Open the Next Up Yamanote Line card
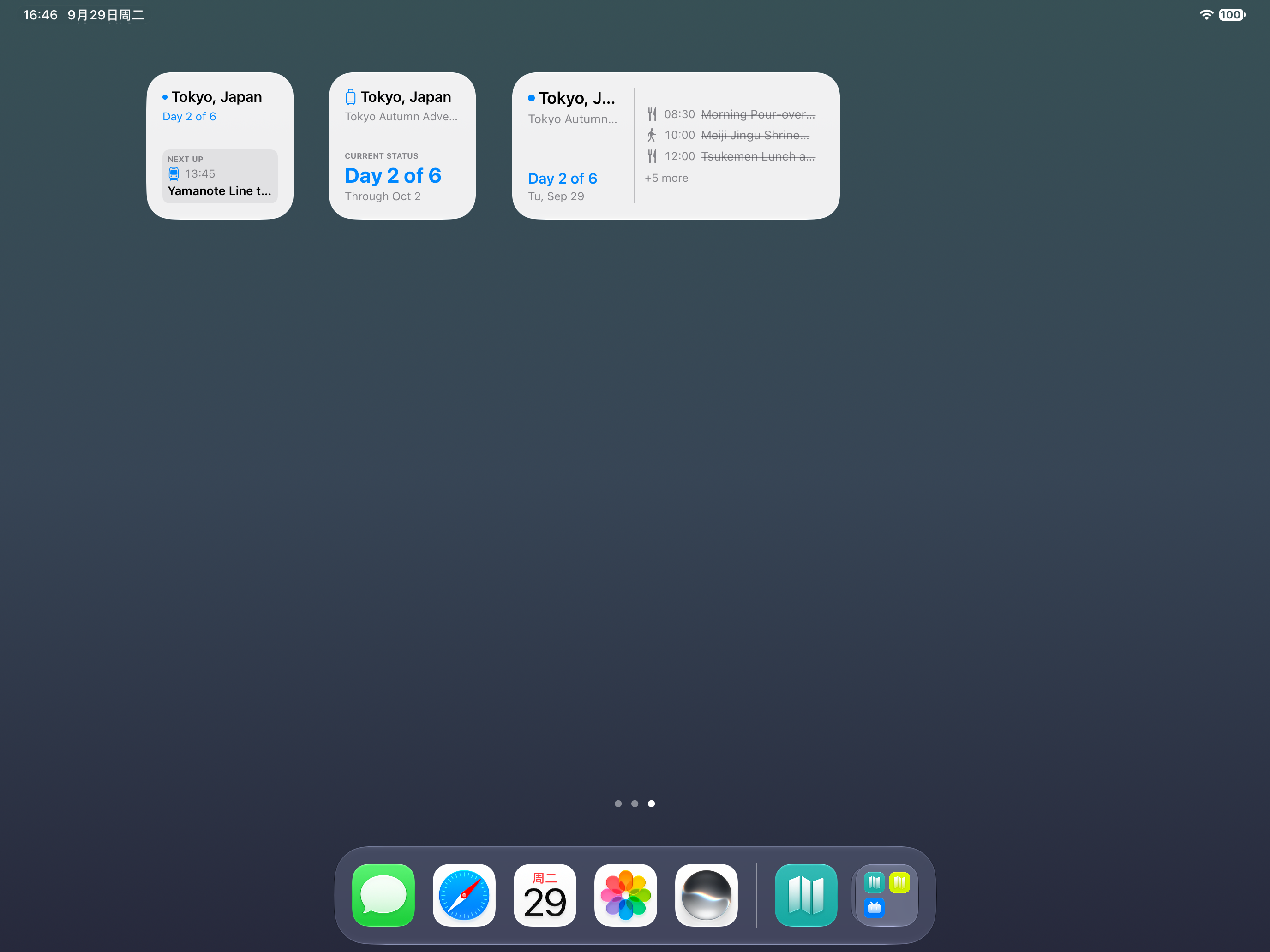 [220, 176]
